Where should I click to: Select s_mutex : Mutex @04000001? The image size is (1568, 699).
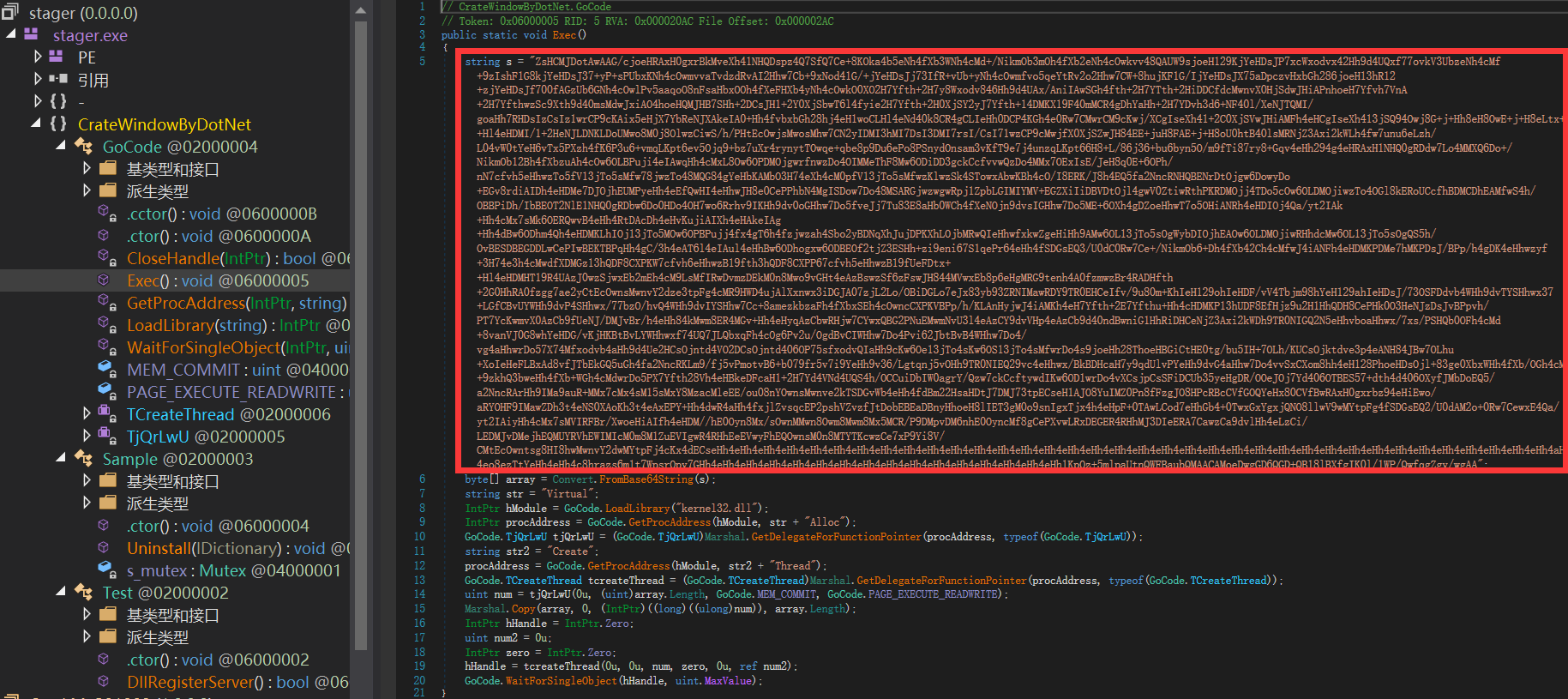233,569
